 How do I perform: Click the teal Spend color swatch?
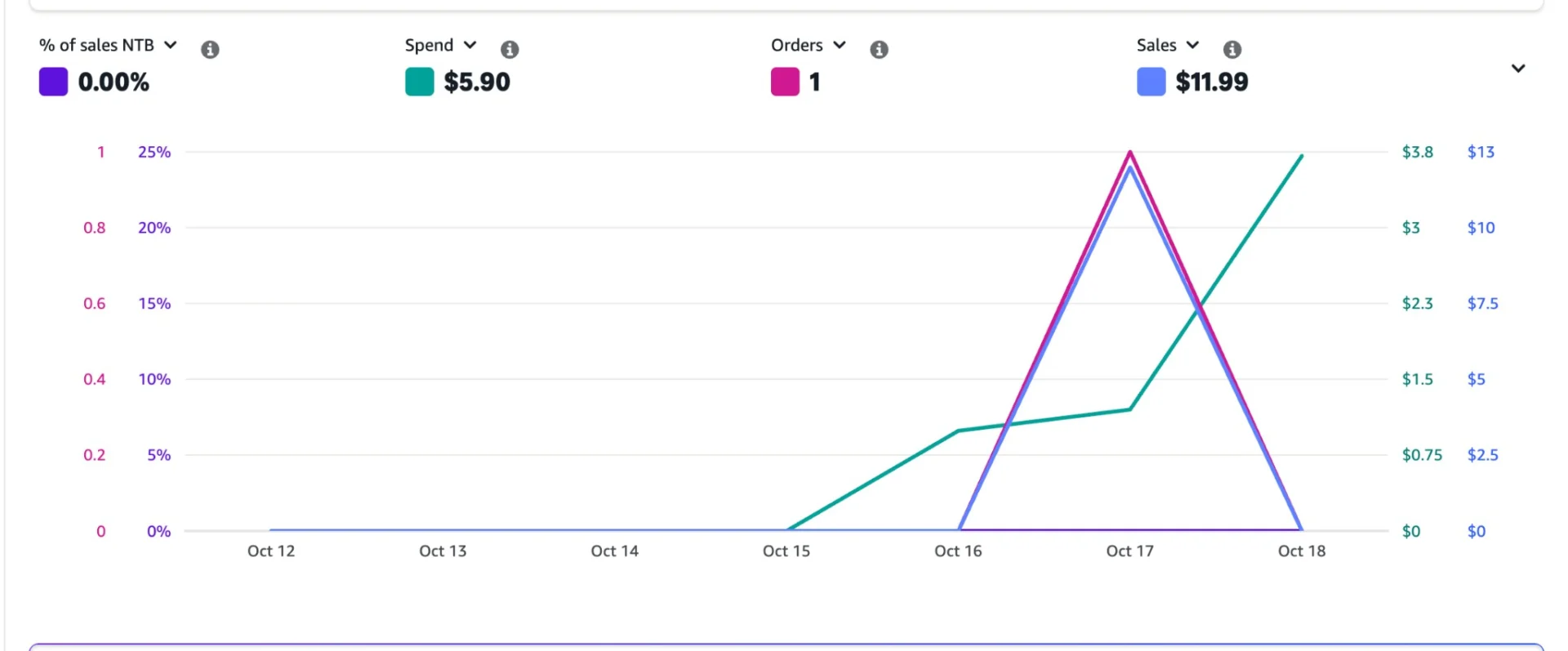click(420, 82)
